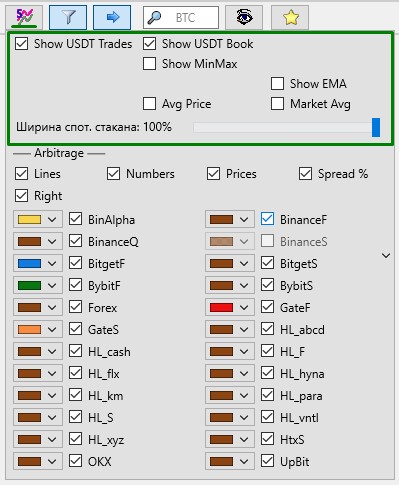Open HL_cash color dropdown

38,351
